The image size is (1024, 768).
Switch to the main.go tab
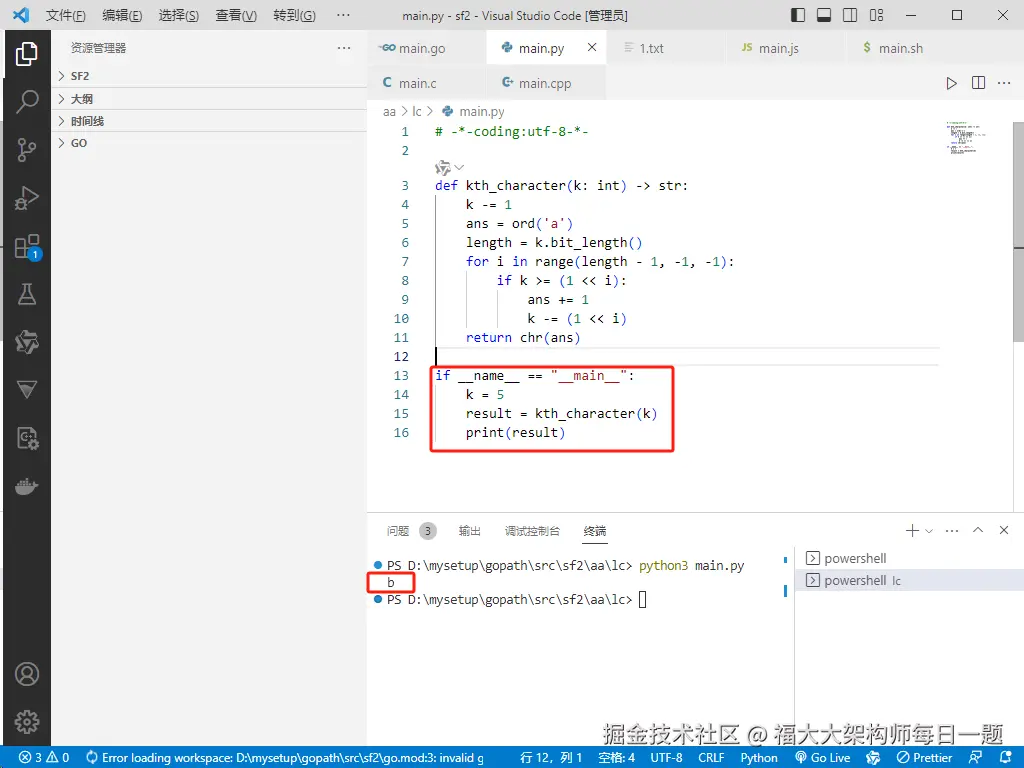tap(427, 48)
